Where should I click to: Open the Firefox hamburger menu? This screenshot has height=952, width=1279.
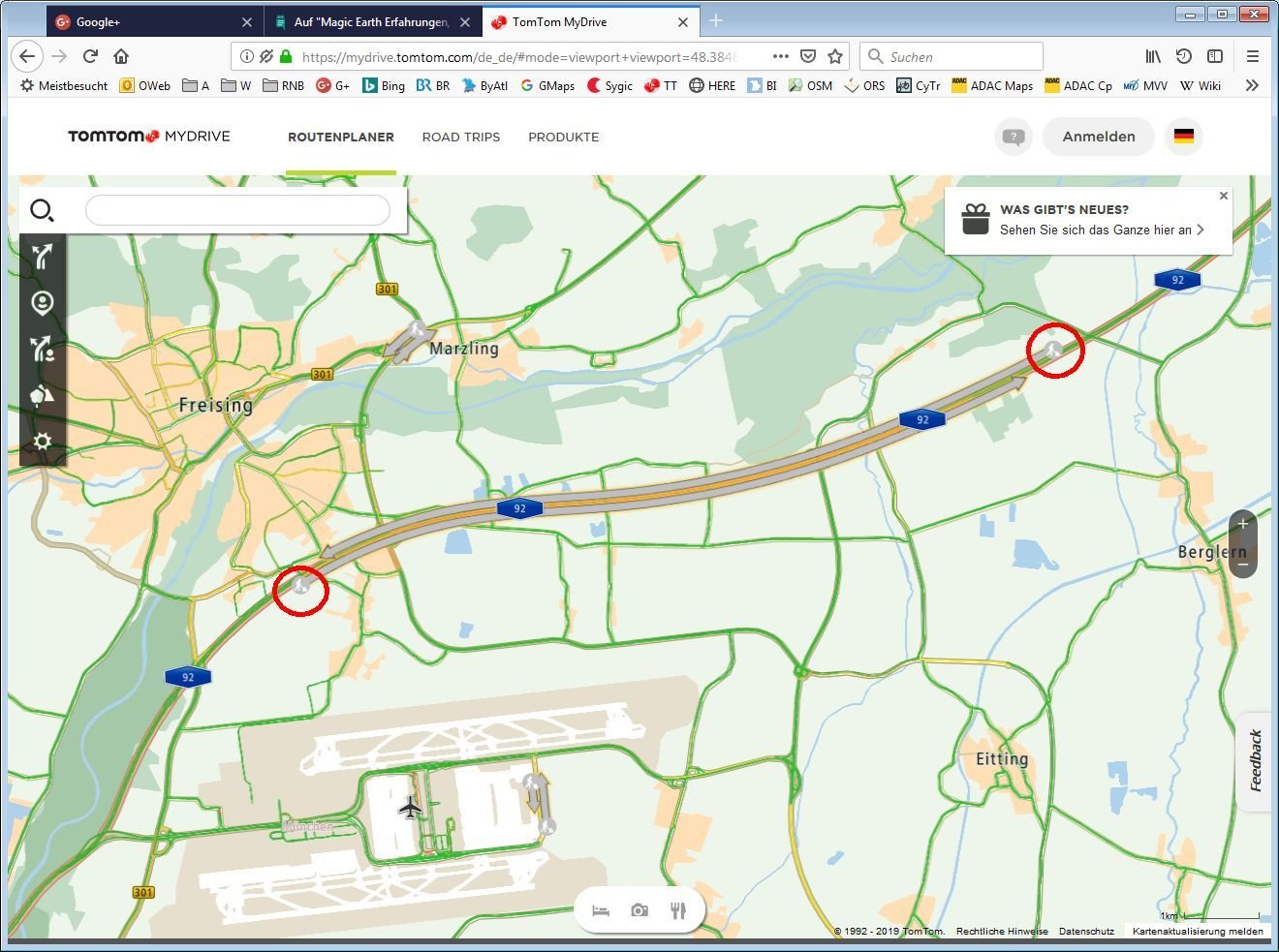(x=1253, y=56)
